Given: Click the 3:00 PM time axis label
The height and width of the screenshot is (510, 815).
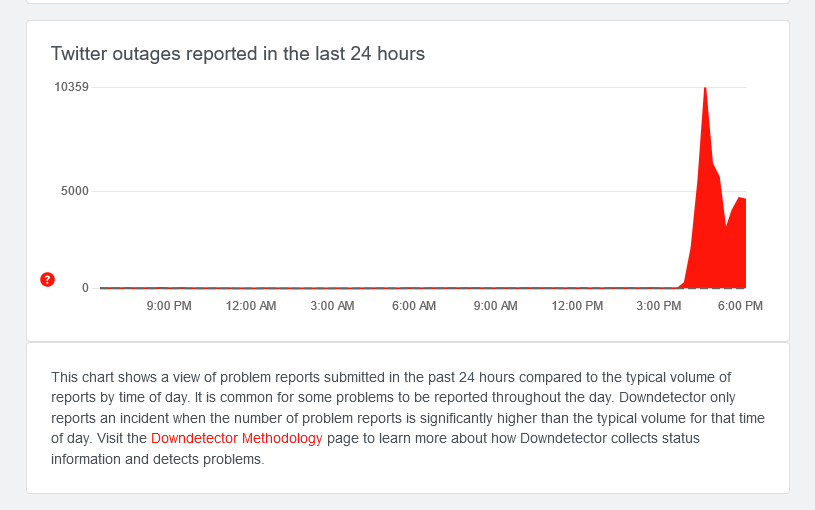Looking at the screenshot, I should pos(659,306).
